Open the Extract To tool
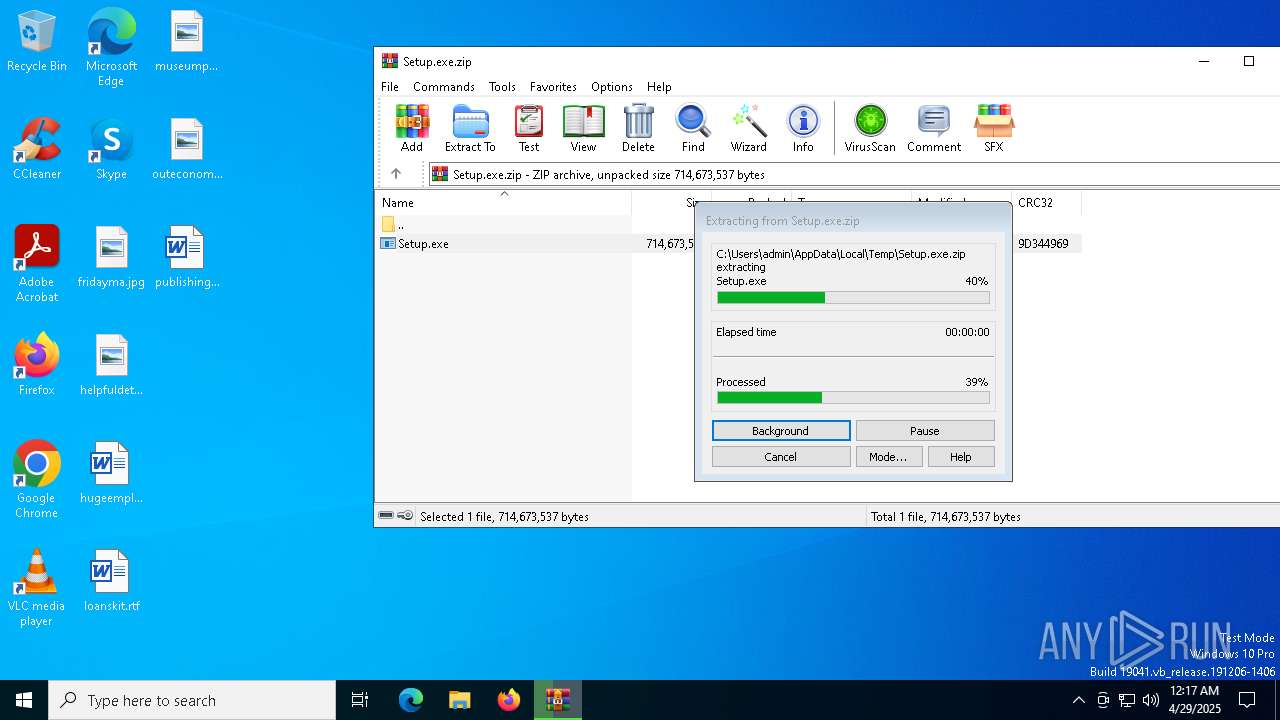Screen dimensions: 1280x720 pyautogui.click(x=470, y=128)
